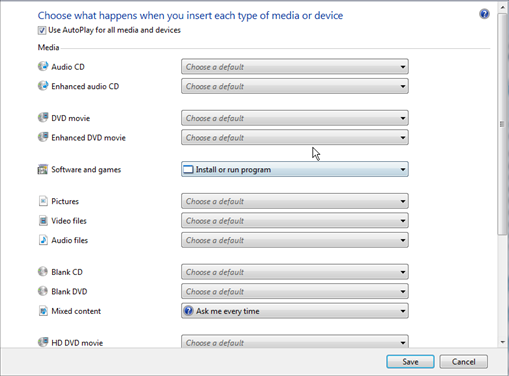Click the Video files icon

click(43, 220)
